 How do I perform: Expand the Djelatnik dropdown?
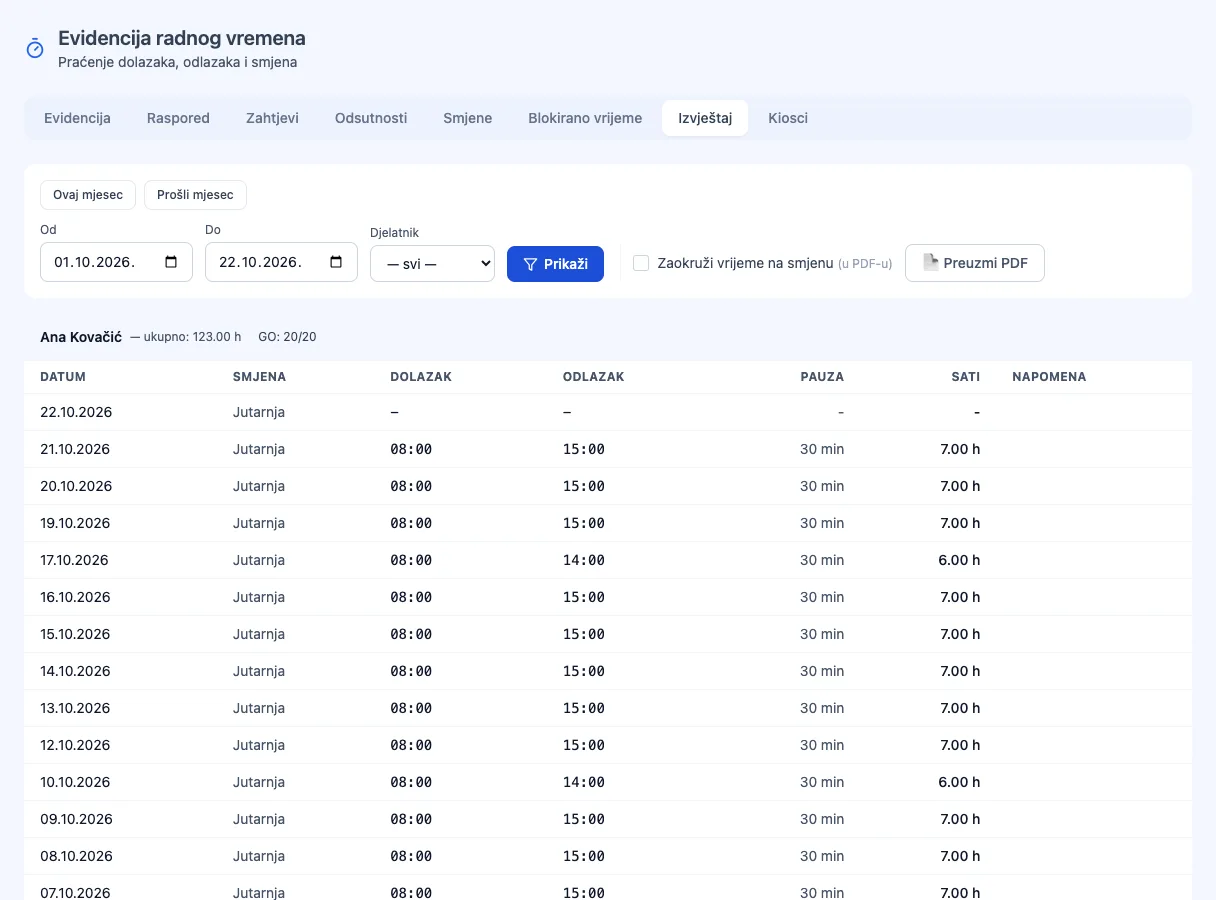(432, 263)
